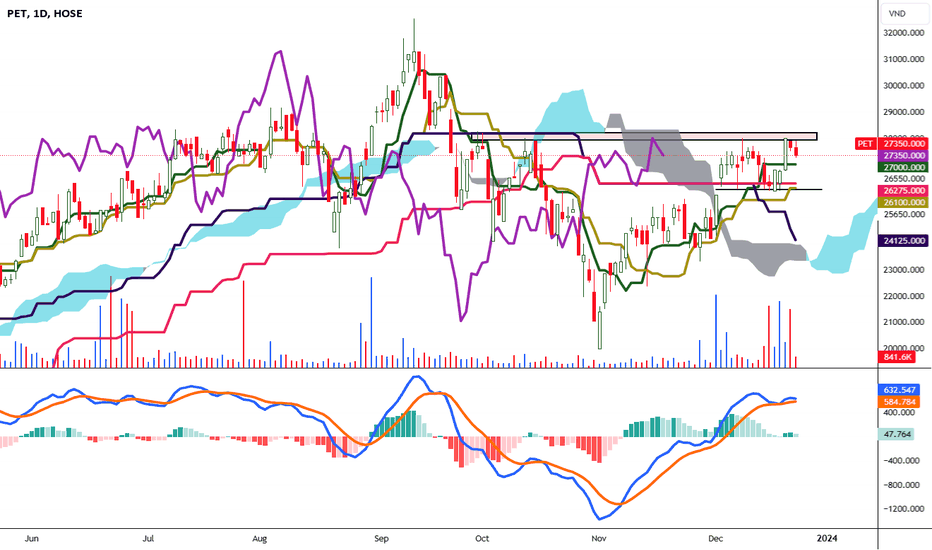The image size is (932, 550).
Task: Click the purple 27350.000 price label
Action: pos(903,155)
